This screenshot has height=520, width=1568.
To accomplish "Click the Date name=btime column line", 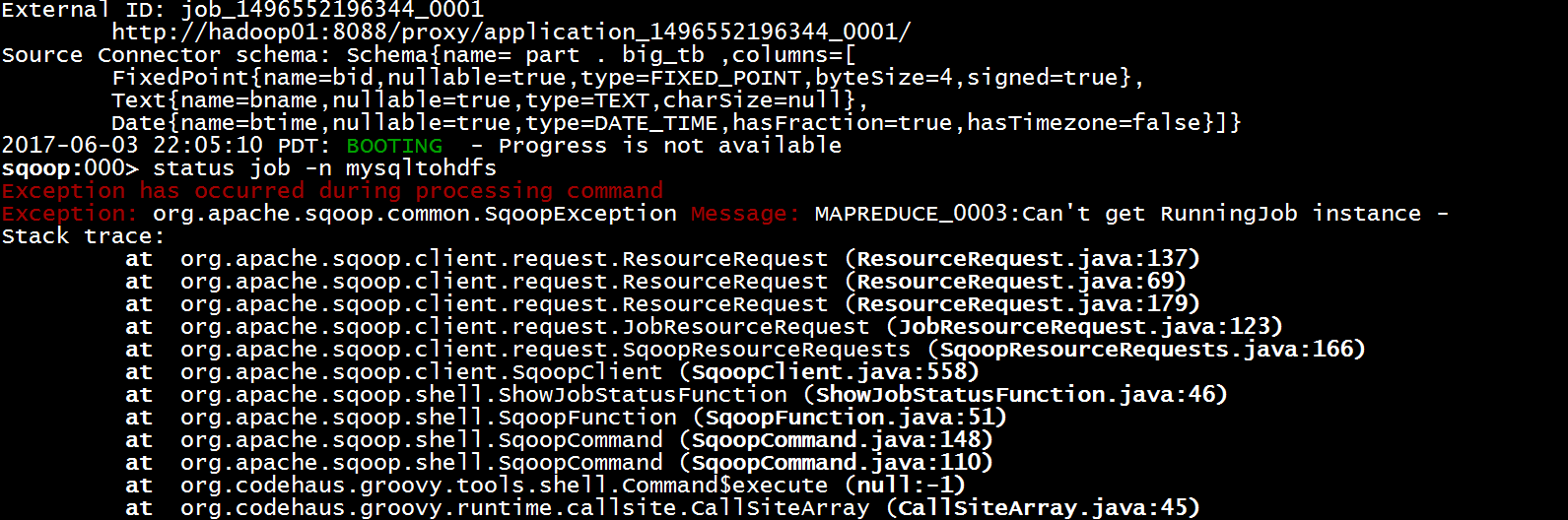I will point(676,123).
